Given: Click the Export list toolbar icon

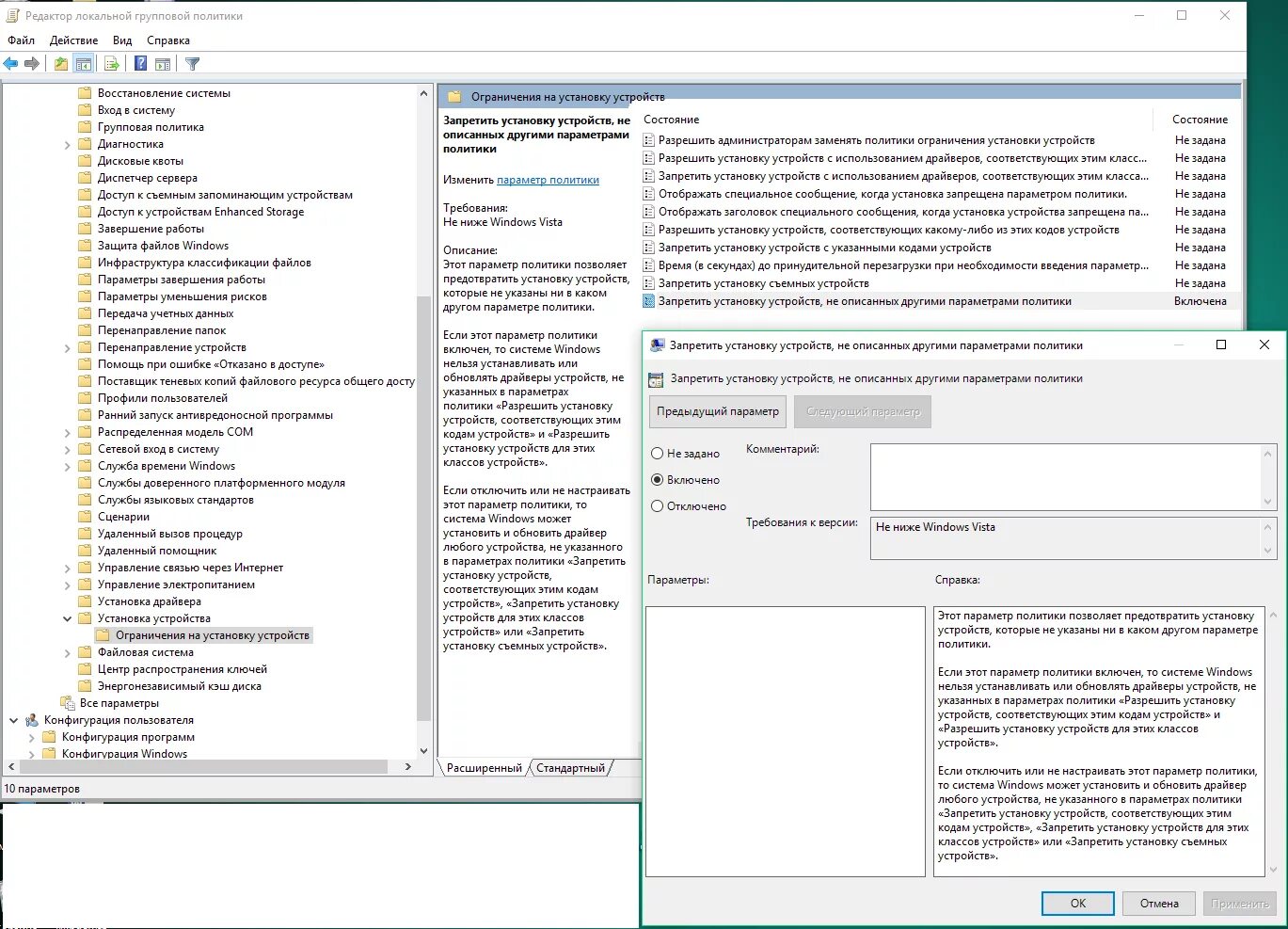Looking at the screenshot, I should pyautogui.click(x=112, y=64).
